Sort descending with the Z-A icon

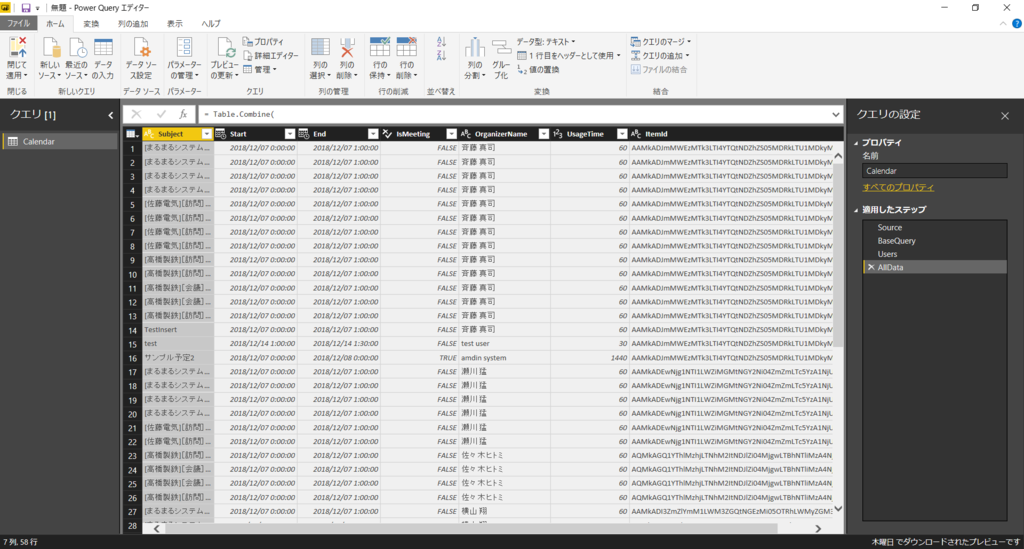click(441, 55)
